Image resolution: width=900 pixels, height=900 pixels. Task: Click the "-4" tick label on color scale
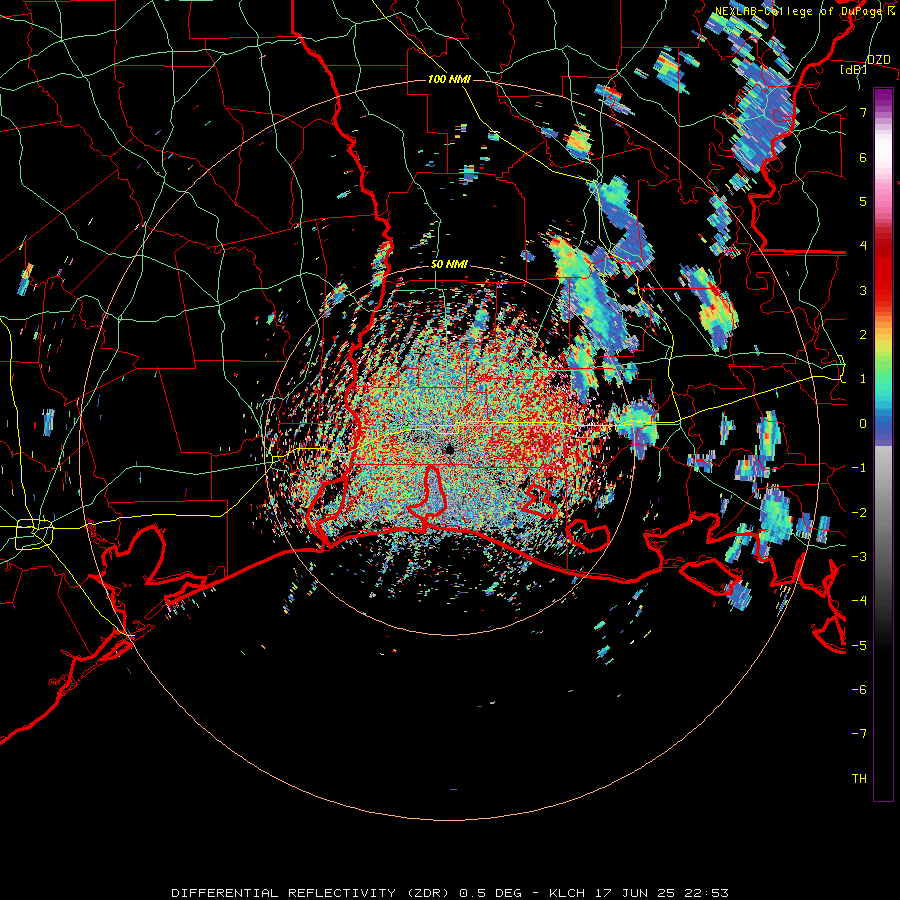tap(859, 601)
